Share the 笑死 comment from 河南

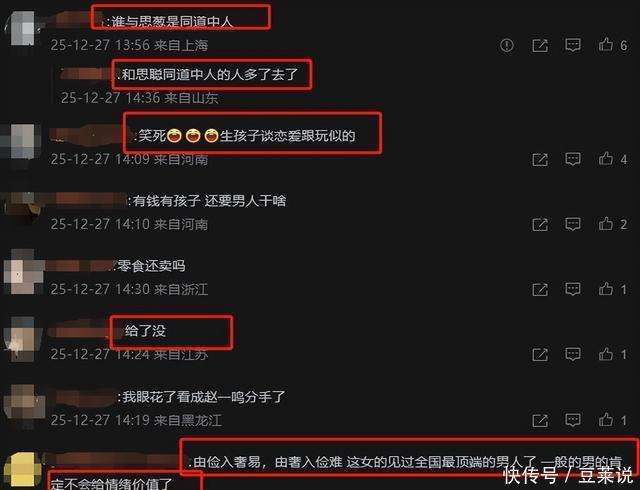click(x=540, y=159)
